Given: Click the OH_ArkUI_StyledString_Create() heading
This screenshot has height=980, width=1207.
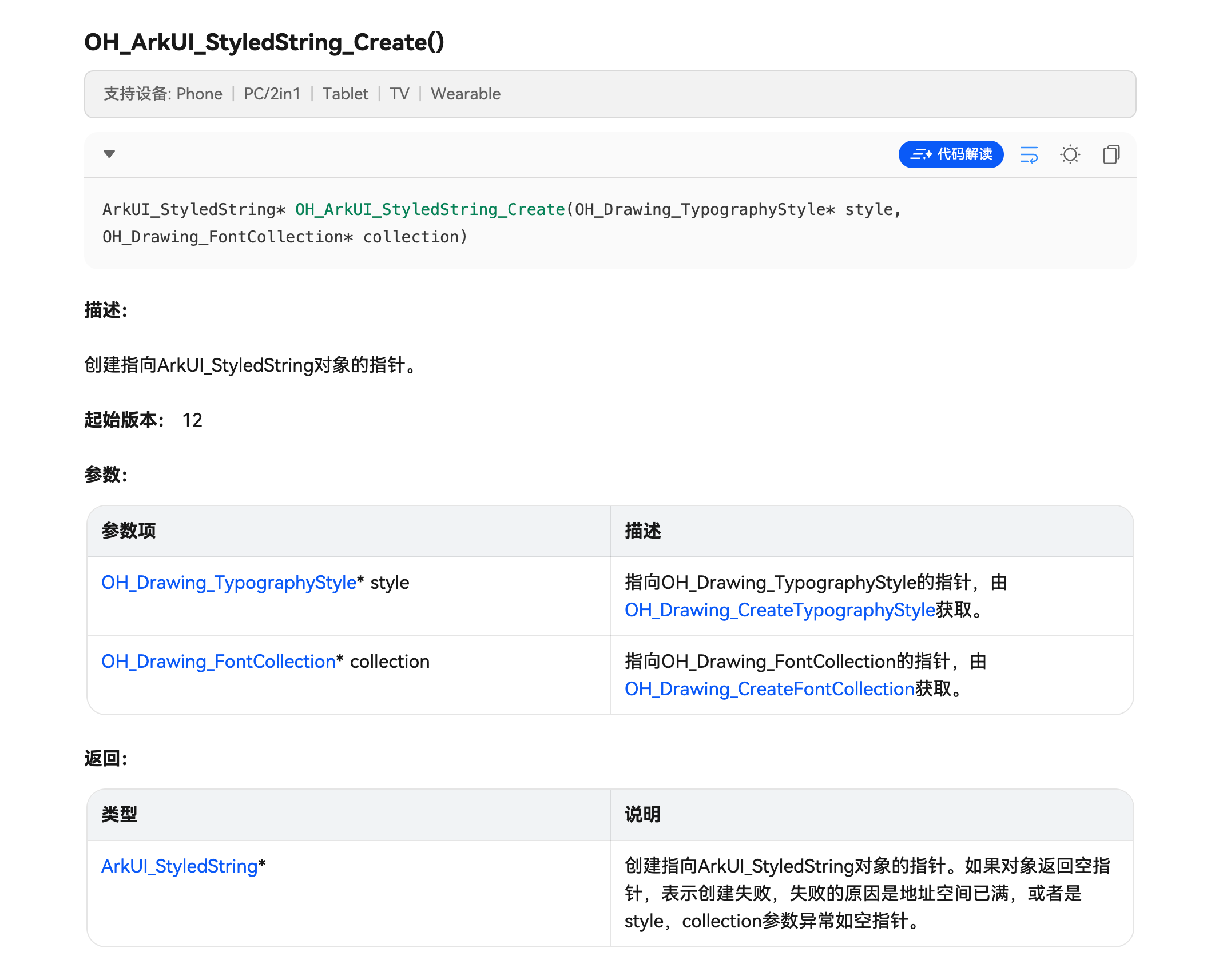Looking at the screenshot, I should [264, 42].
